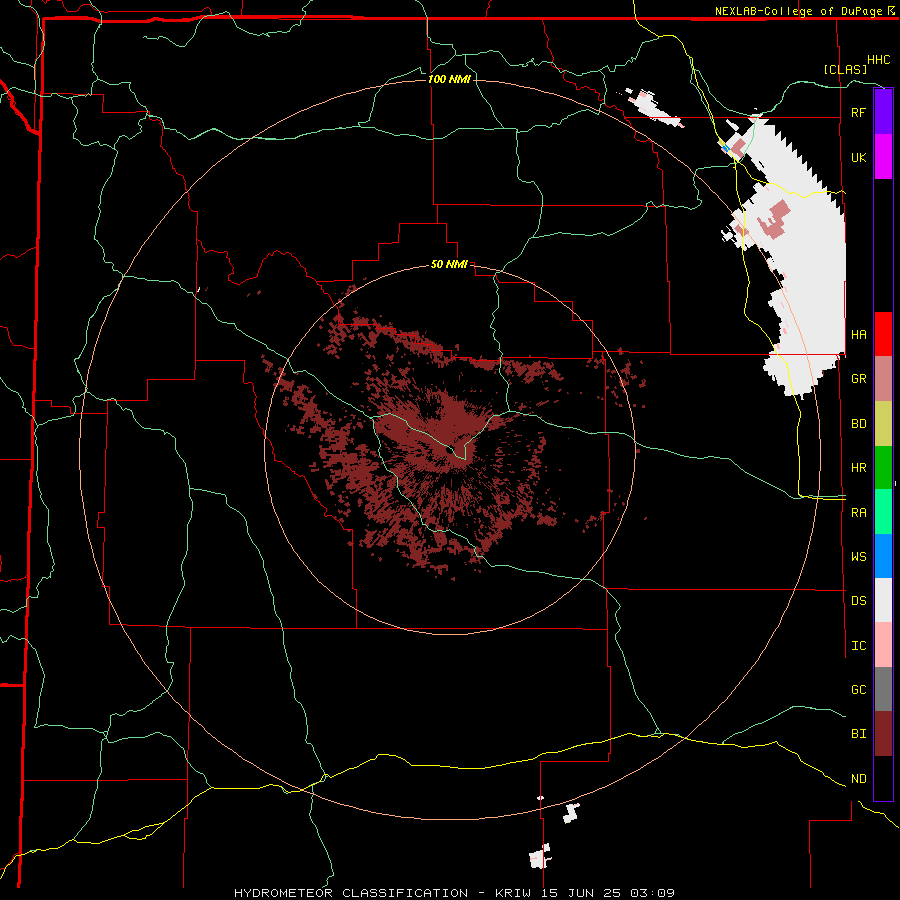Click the 50 NMI range ring label
Screen dimensions: 900x900
pos(449,264)
